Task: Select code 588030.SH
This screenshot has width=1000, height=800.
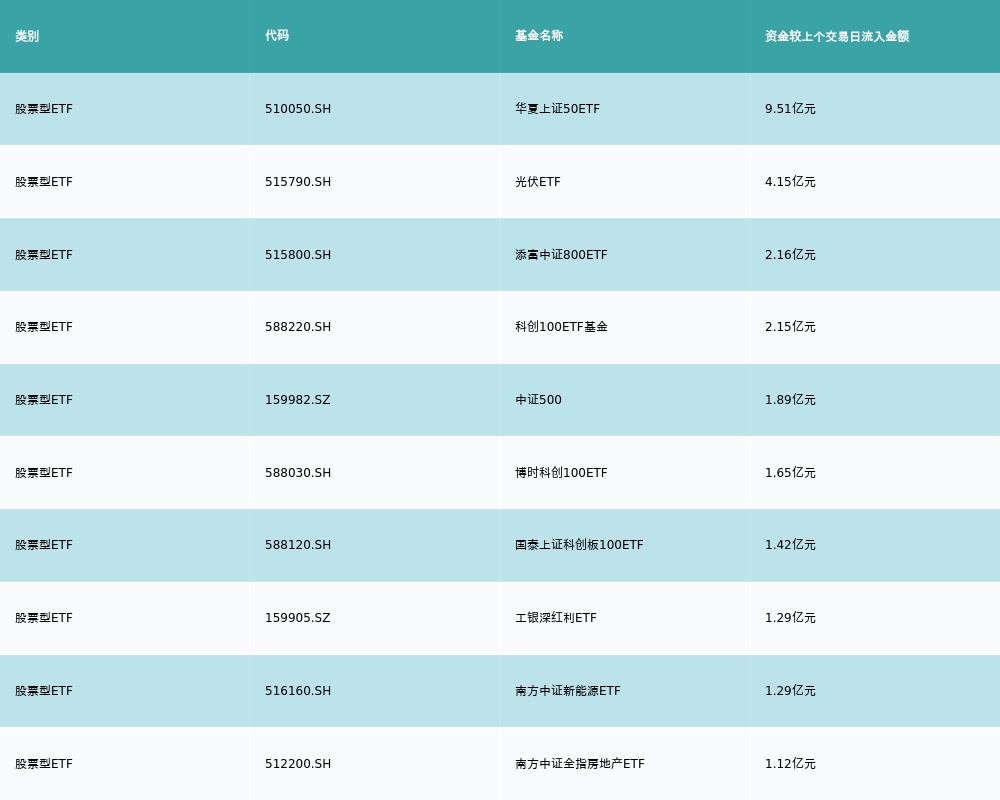Action: pyautogui.click(x=298, y=473)
